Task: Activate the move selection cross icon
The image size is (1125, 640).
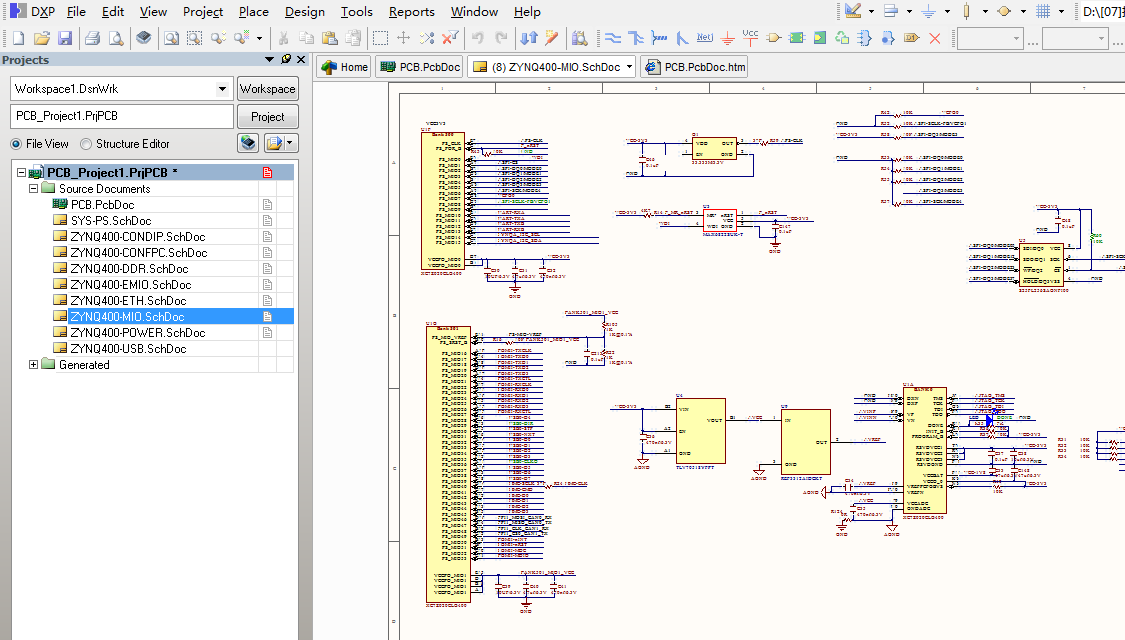Action: [403, 38]
